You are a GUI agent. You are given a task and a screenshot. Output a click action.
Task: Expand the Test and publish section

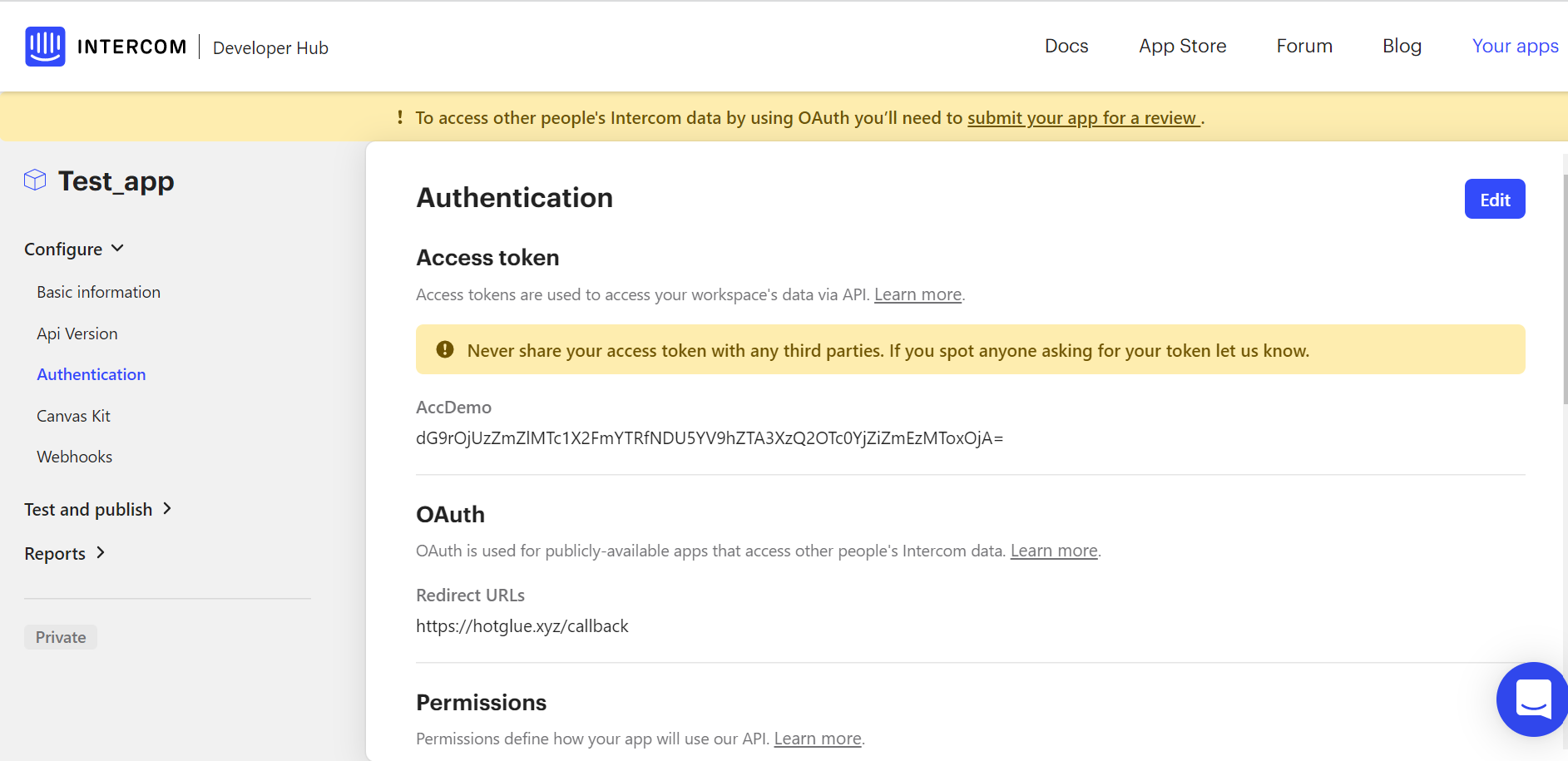click(98, 509)
